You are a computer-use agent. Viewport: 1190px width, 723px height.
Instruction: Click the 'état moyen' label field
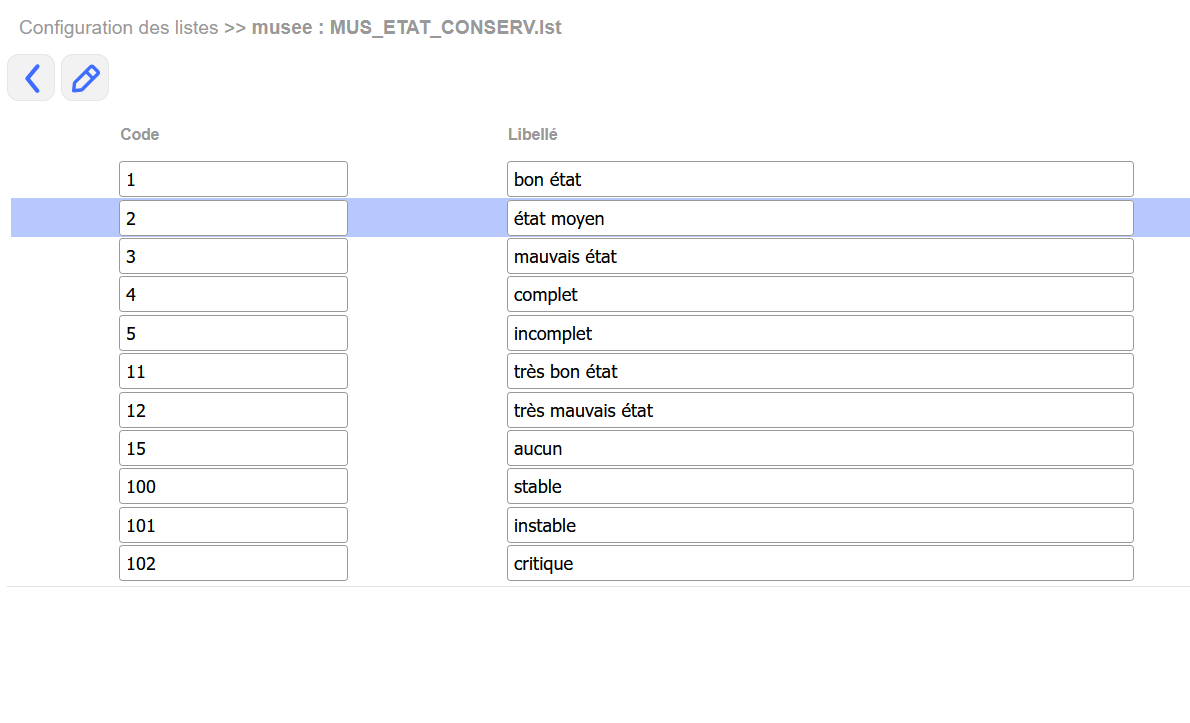pyautogui.click(x=820, y=218)
